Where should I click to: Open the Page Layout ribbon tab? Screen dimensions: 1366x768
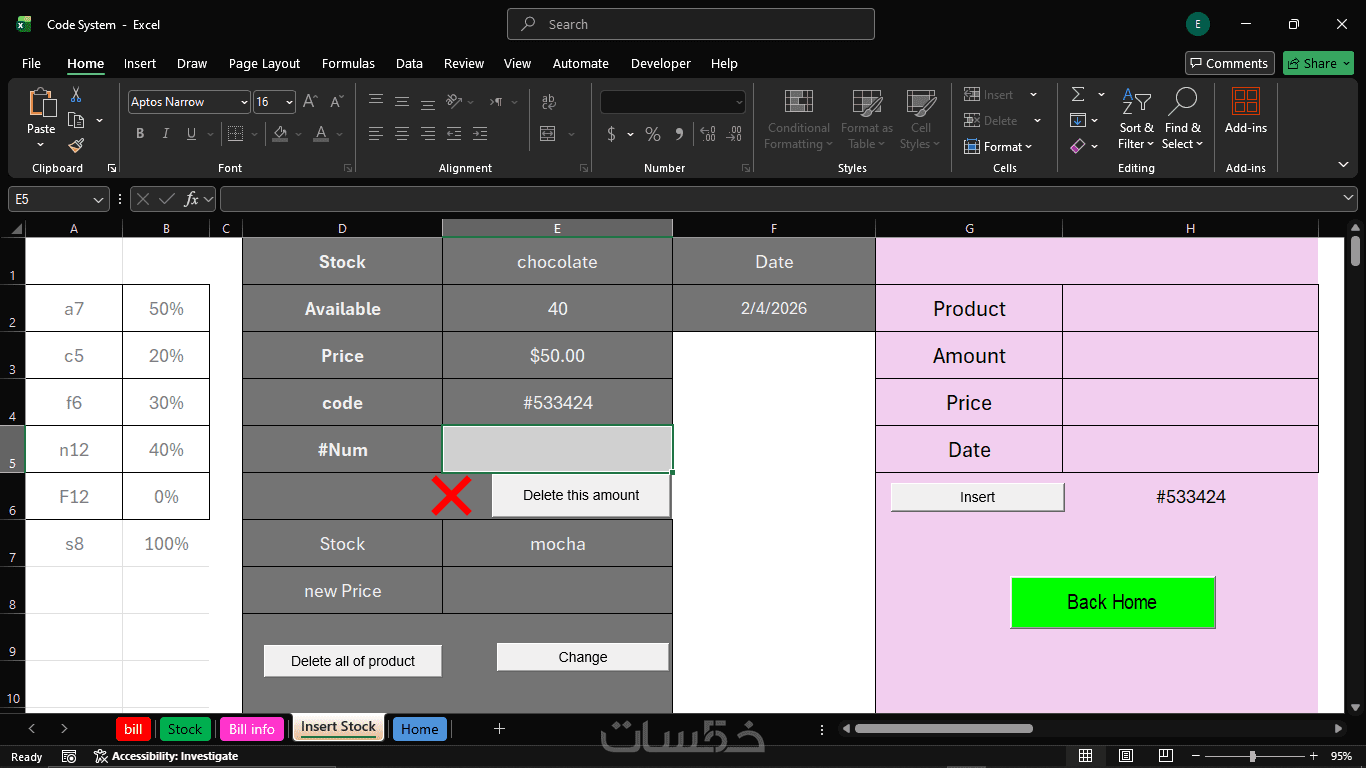(x=264, y=63)
